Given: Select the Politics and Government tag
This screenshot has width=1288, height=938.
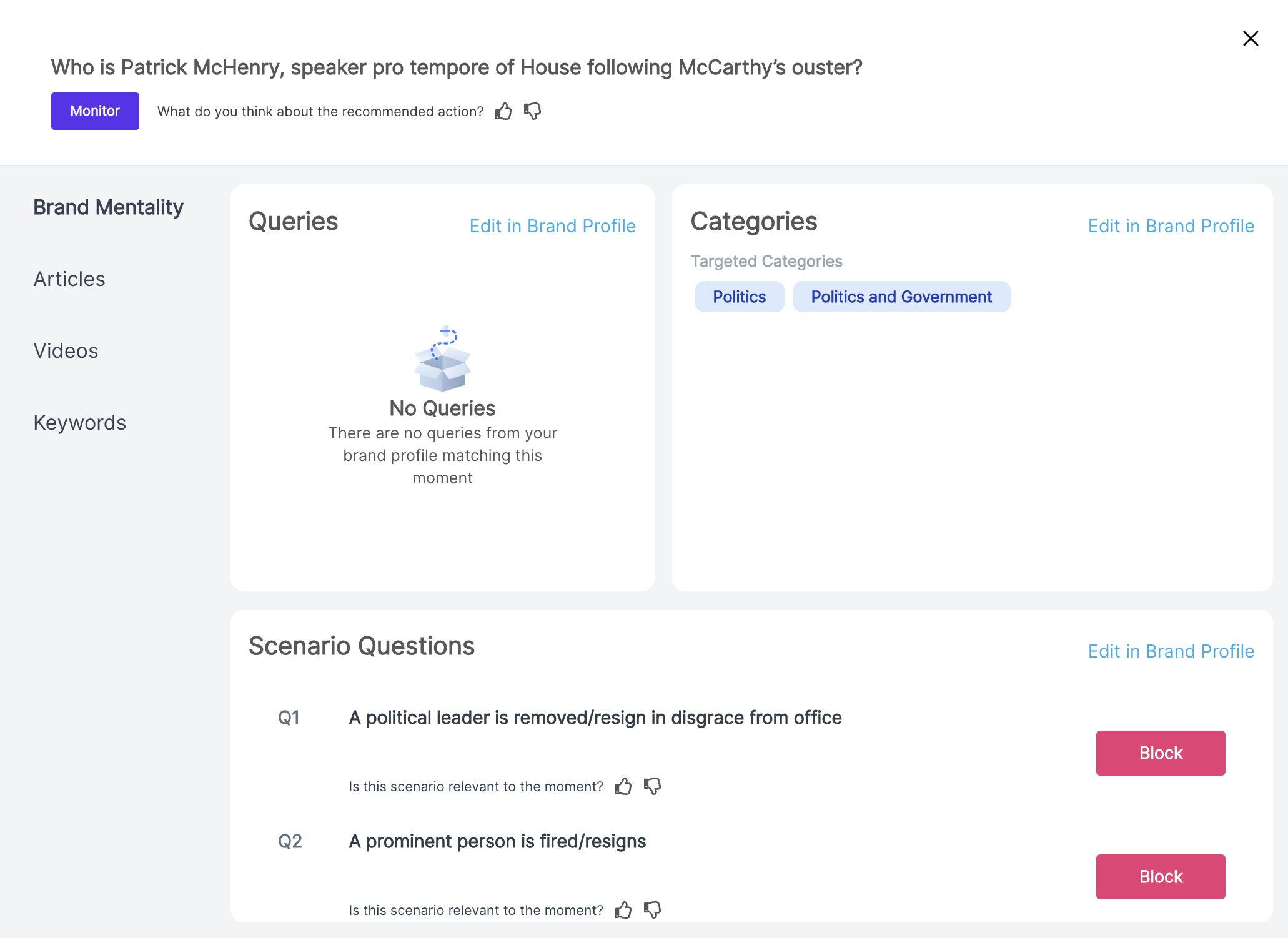Looking at the screenshot, I should (901, 297).
